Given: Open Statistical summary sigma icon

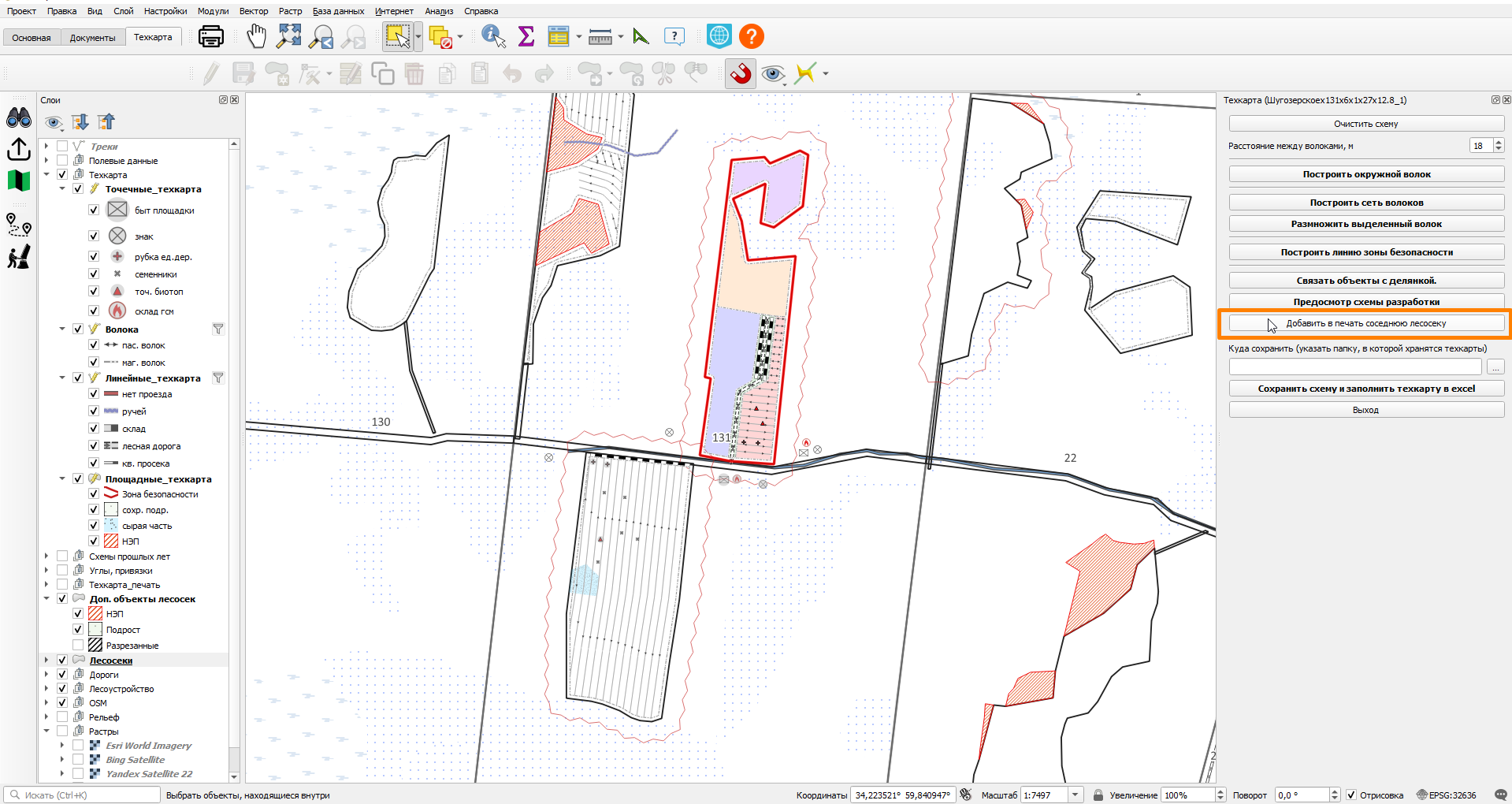Looking at the screenshot, I should 526,36.
